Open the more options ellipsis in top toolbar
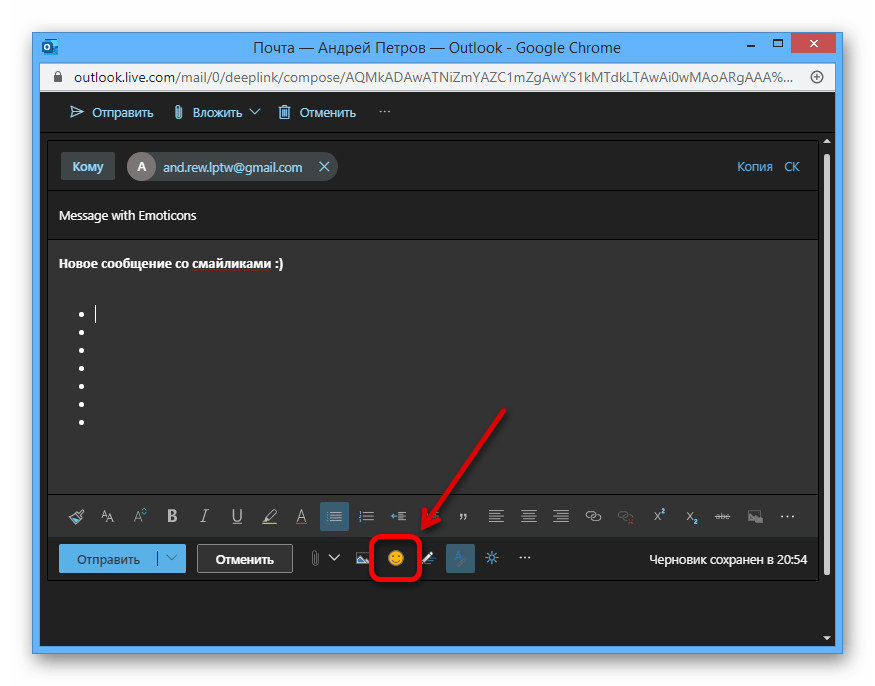Image resolution: width=875 pixels, height=686 pixels. tap(385, 112)
